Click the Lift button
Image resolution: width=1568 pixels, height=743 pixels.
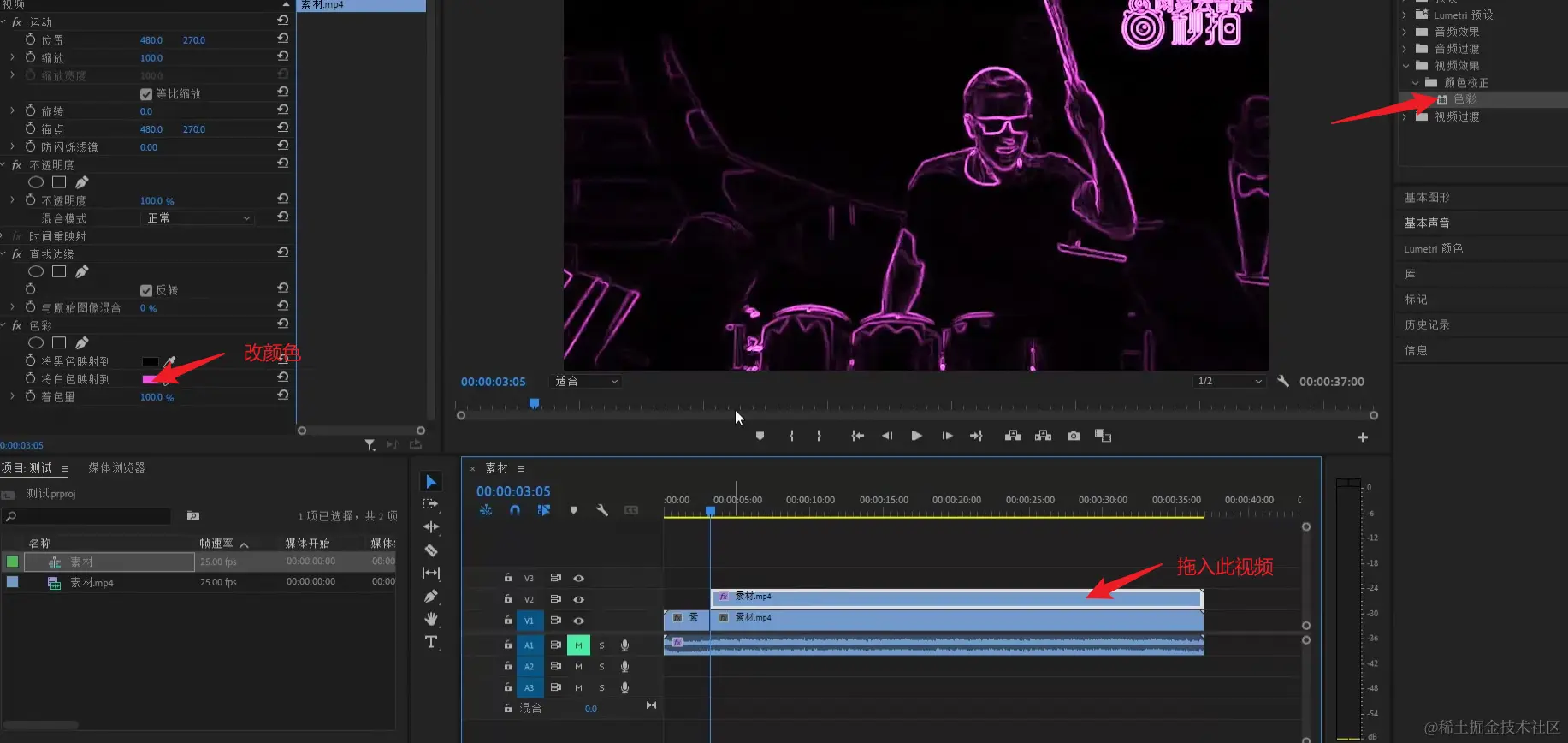click(1013, 436)
